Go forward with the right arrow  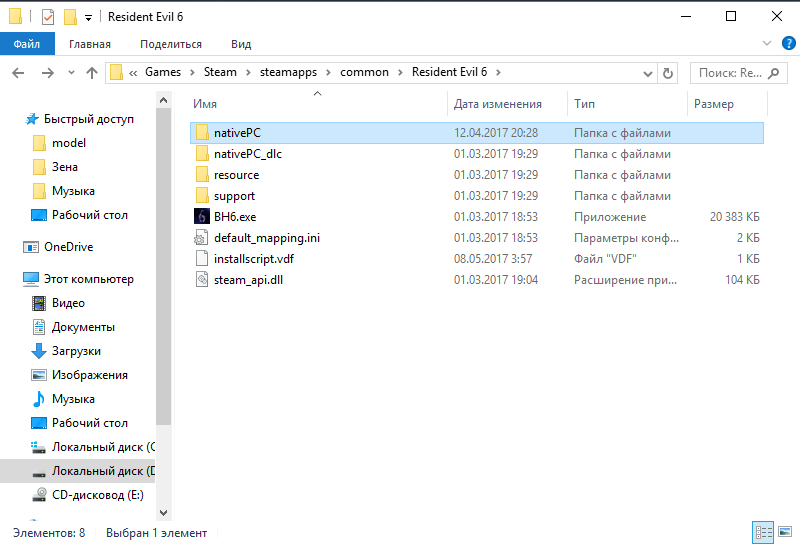point(47,73)
